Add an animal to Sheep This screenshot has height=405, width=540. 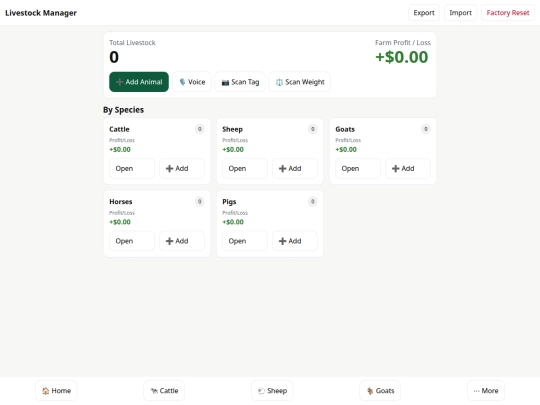tap(295, 168)
